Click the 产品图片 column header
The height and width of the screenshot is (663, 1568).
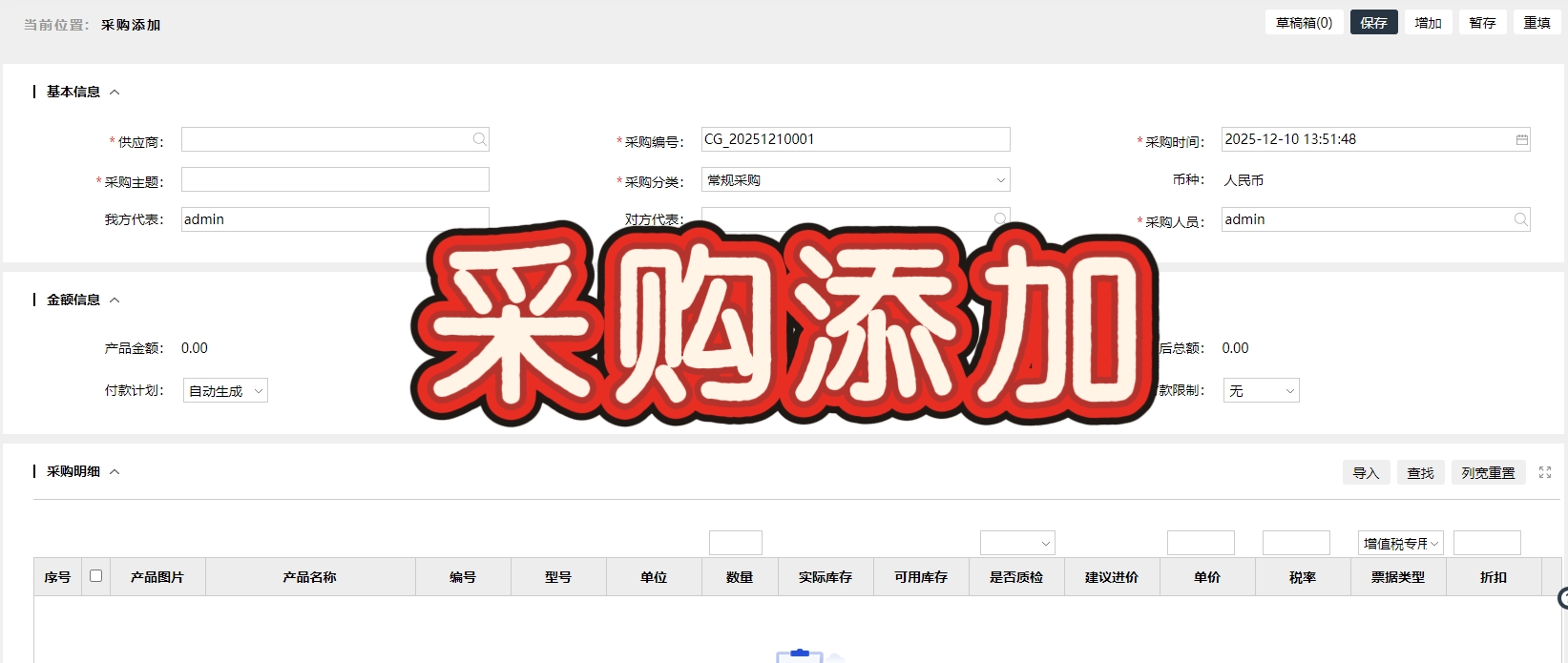(x=157, y=577)
